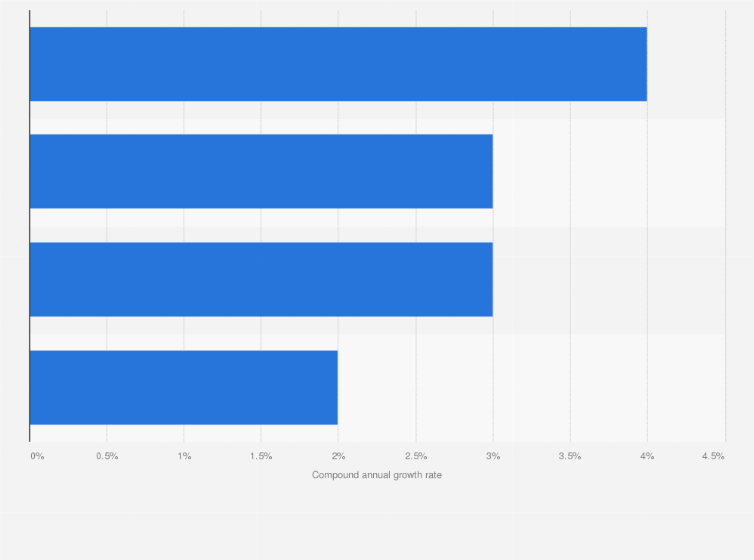Click the 1% axis label
Viewport: 754px width, 560px height.
(184, 456)
